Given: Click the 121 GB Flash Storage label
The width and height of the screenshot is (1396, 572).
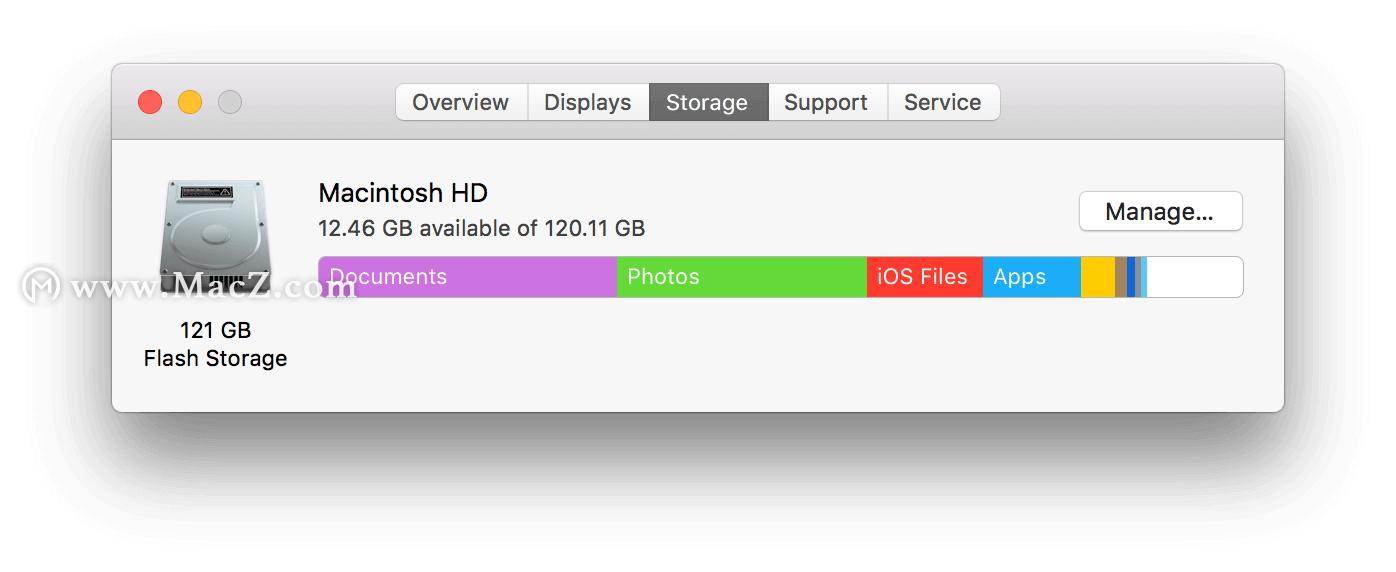Looking at the screenshot, I should [x=215, y=344].
